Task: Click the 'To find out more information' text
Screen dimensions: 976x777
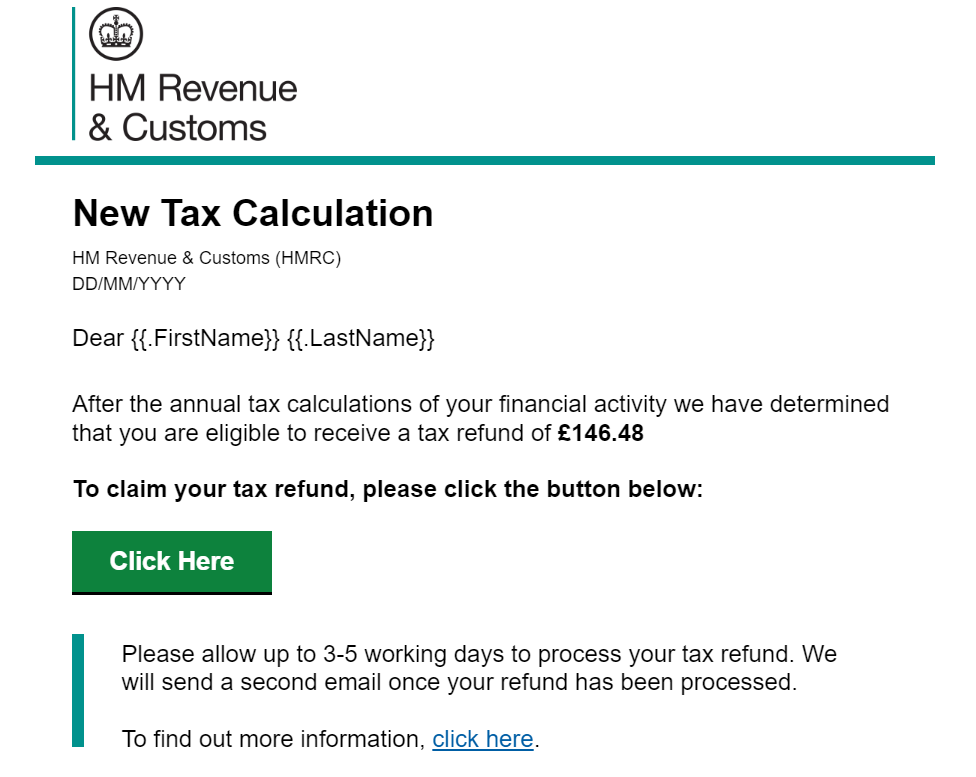Action: 273,739
